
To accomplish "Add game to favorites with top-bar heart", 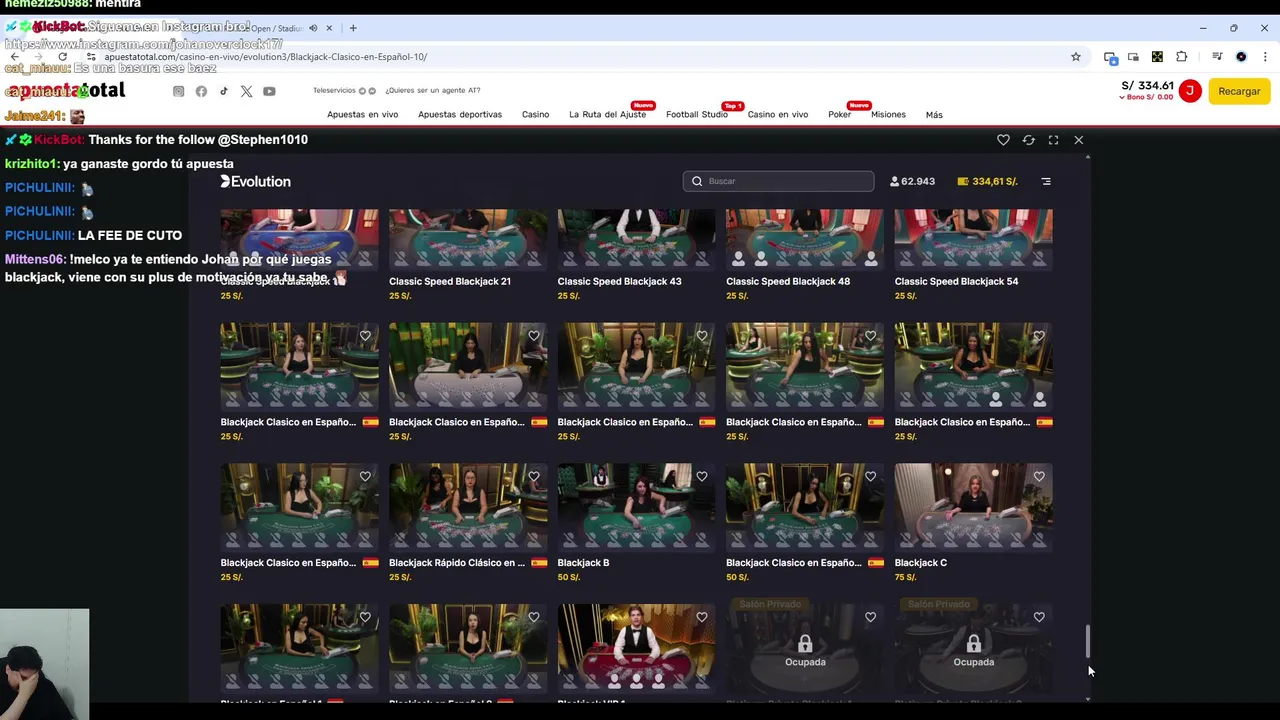I will pos(1003,140).
